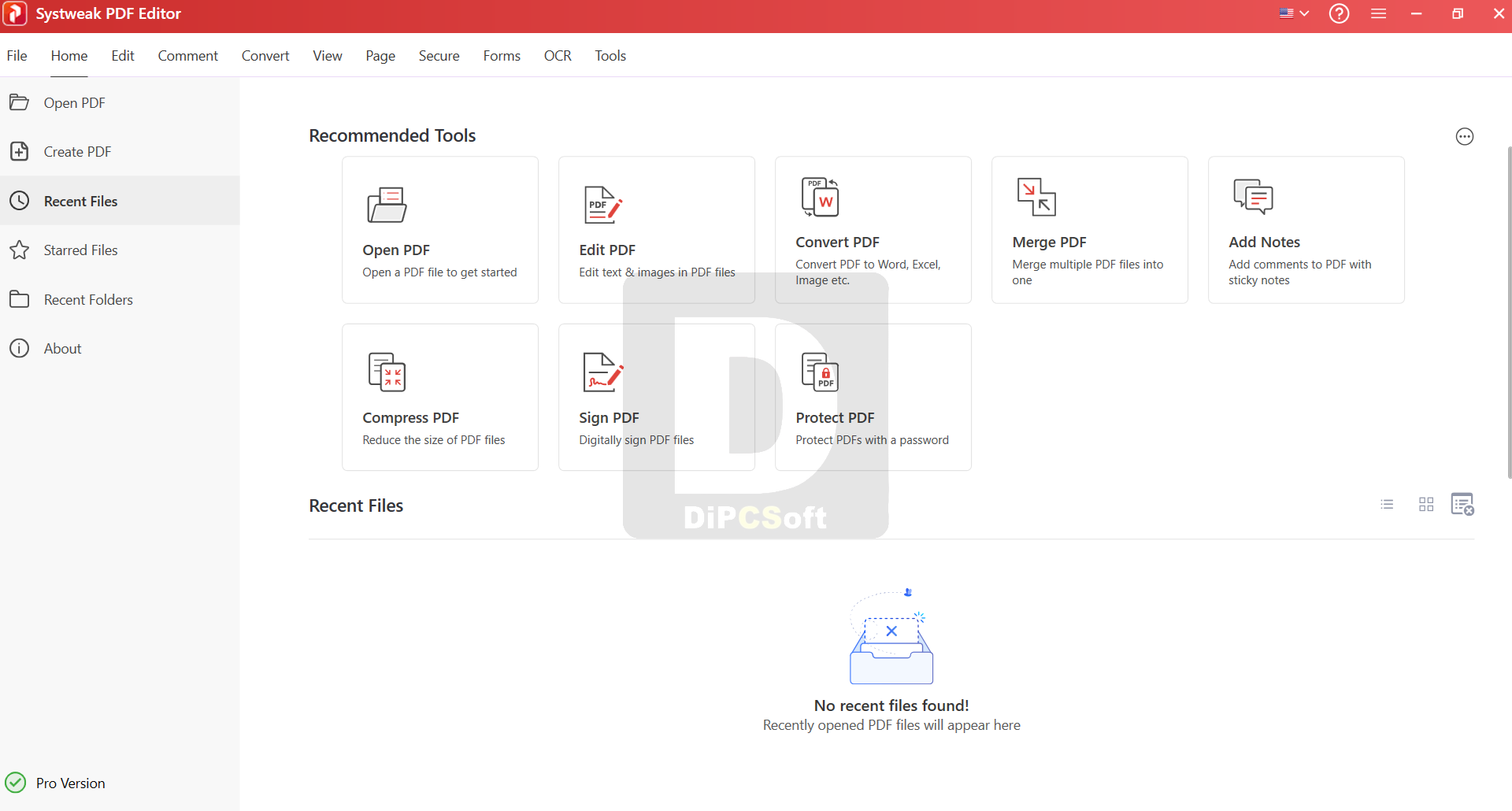This screenshot has width=1512, height=811.
Task: Open the hamburger menu in title bar
Action: [1378, 13]
